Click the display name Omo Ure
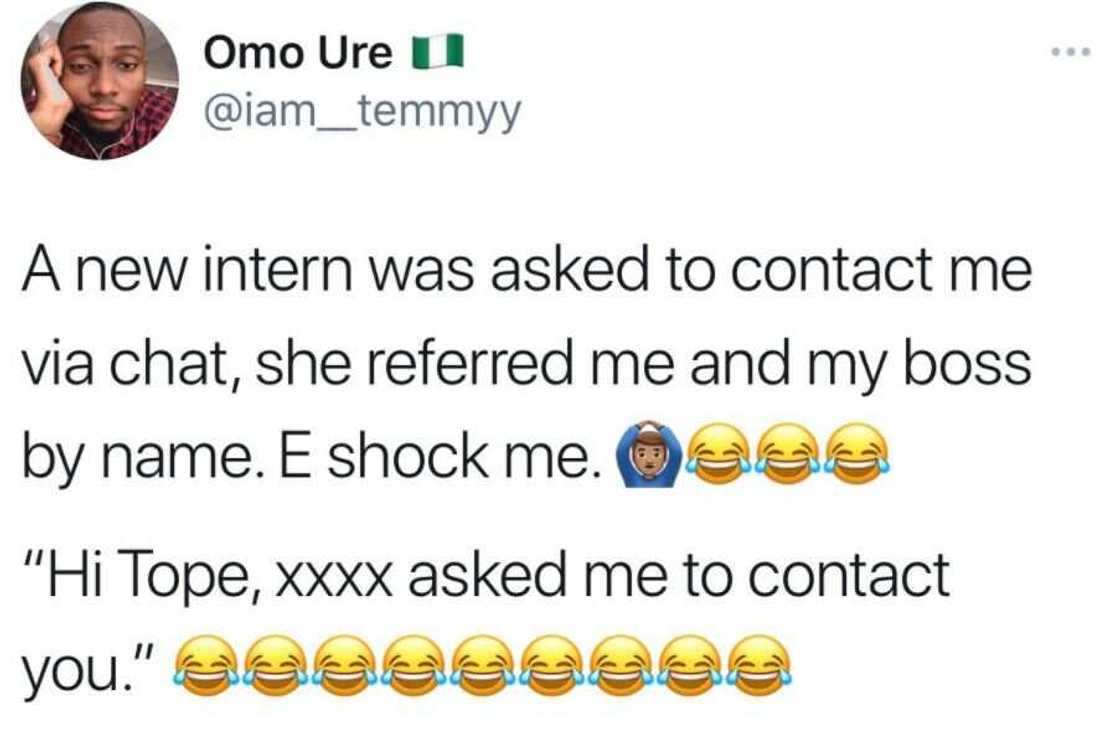 [x=300, y=52]
